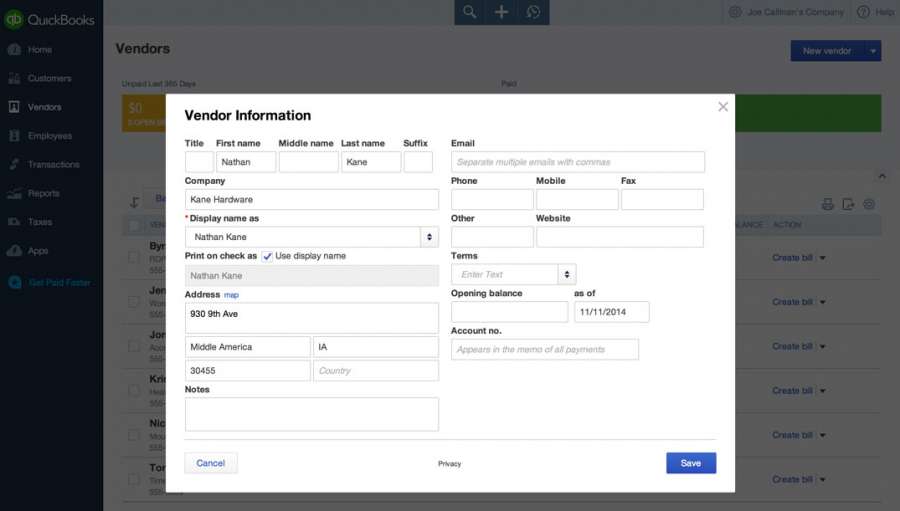Click the batch actions sort arrow icon

tap(134, 202)
